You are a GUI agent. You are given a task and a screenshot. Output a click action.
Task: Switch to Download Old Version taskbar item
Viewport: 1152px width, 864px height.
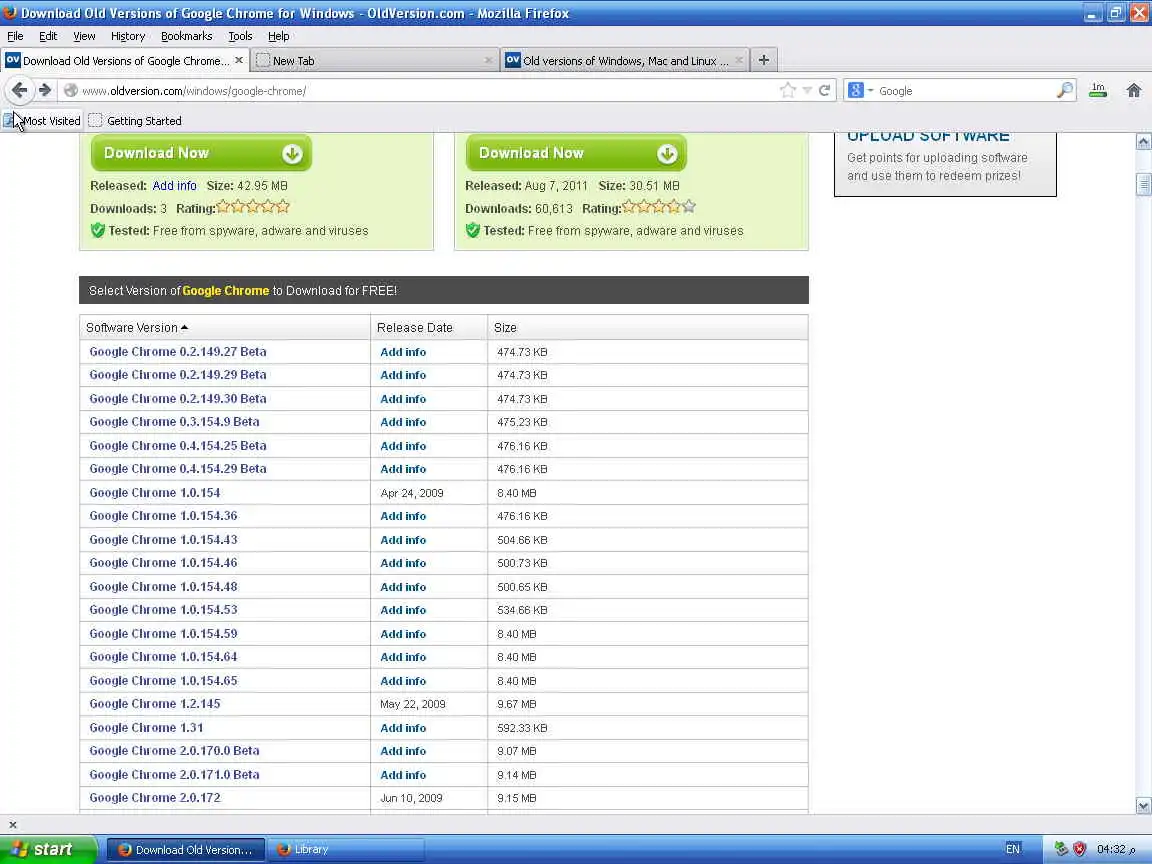click(x=186, y=849)
